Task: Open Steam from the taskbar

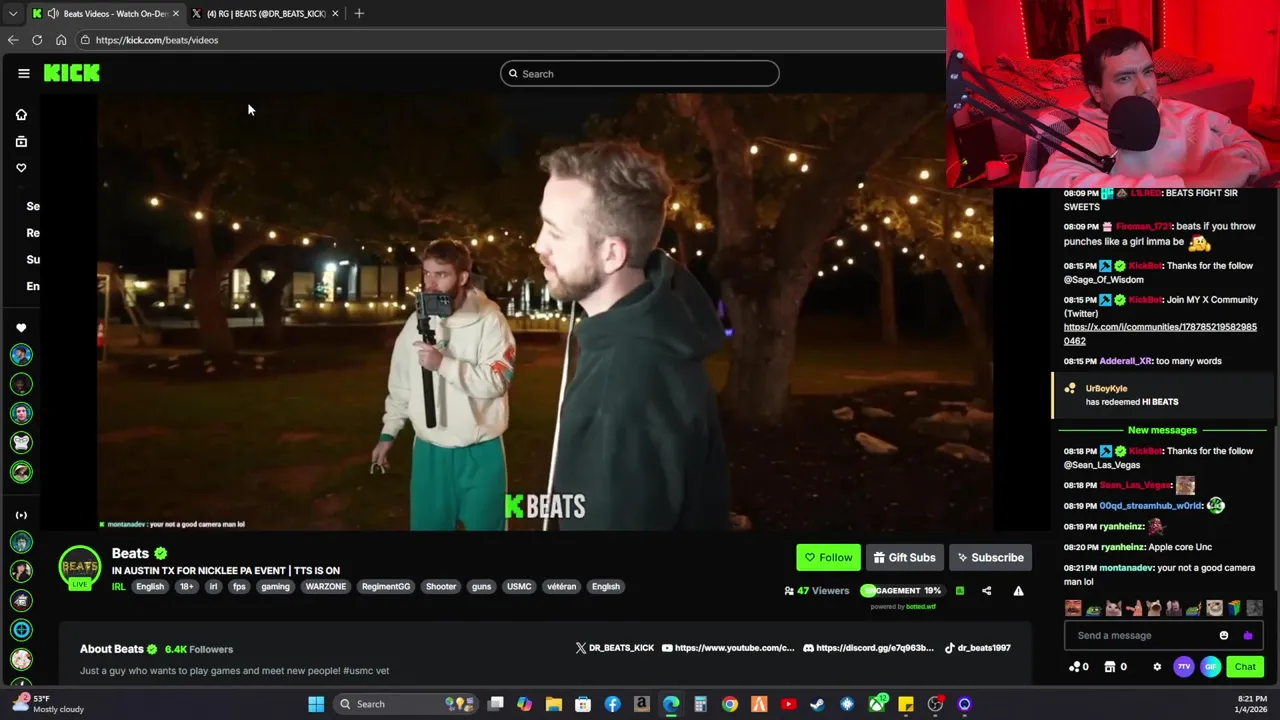Action: coord(817,704)
